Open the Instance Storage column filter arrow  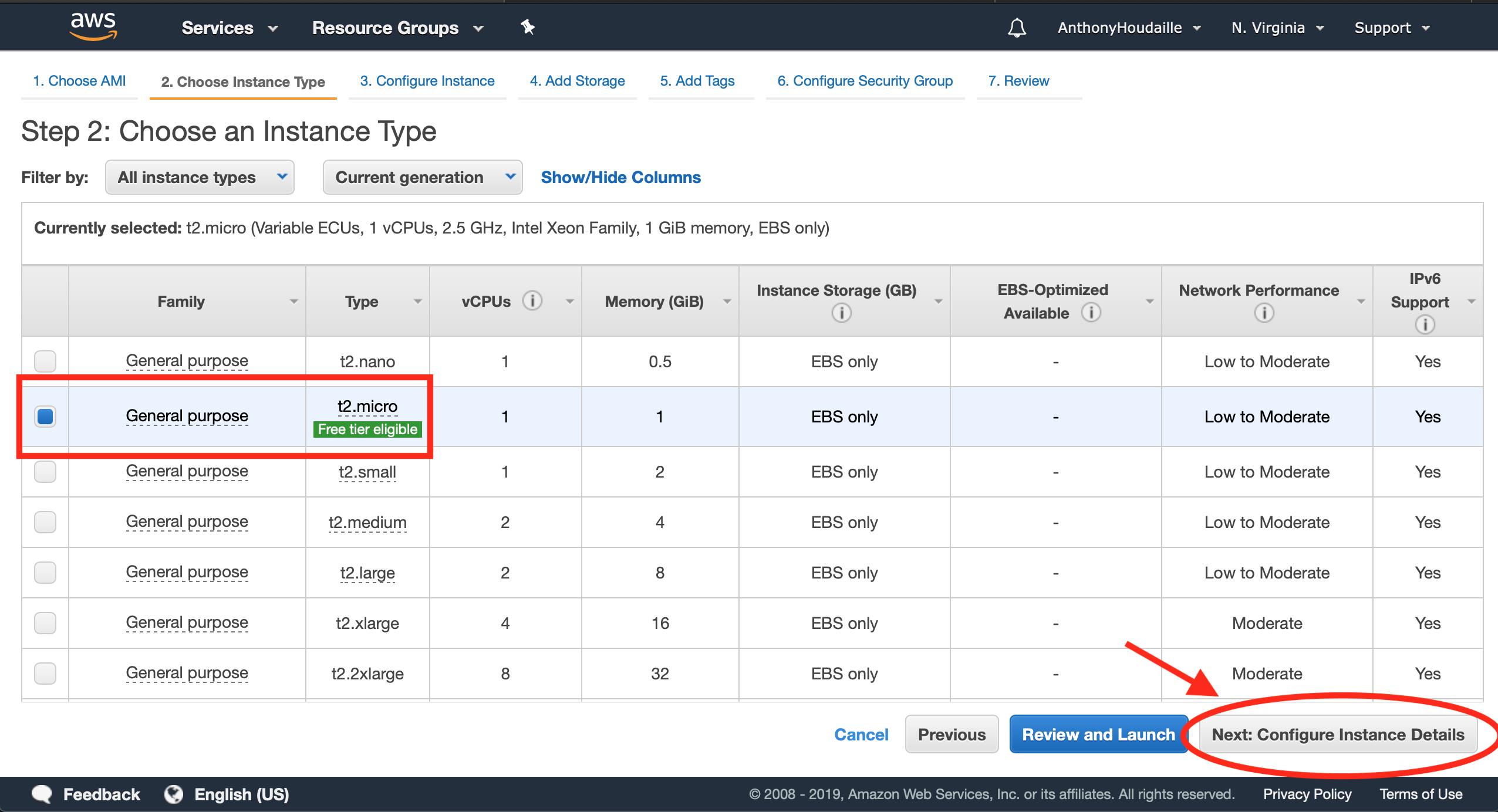[938, 302]
